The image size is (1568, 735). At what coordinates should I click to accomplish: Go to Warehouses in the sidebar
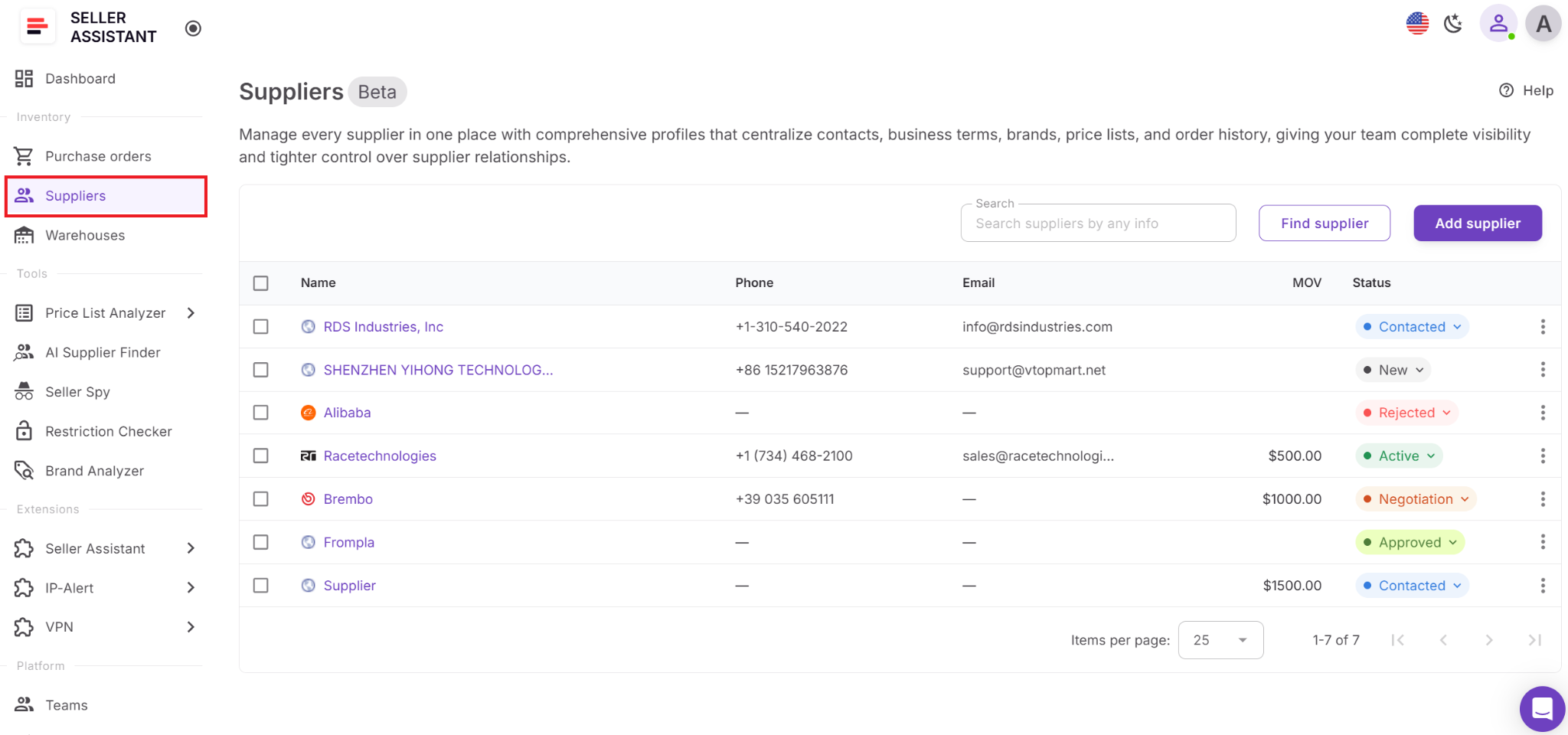click(x=85, y=235)
